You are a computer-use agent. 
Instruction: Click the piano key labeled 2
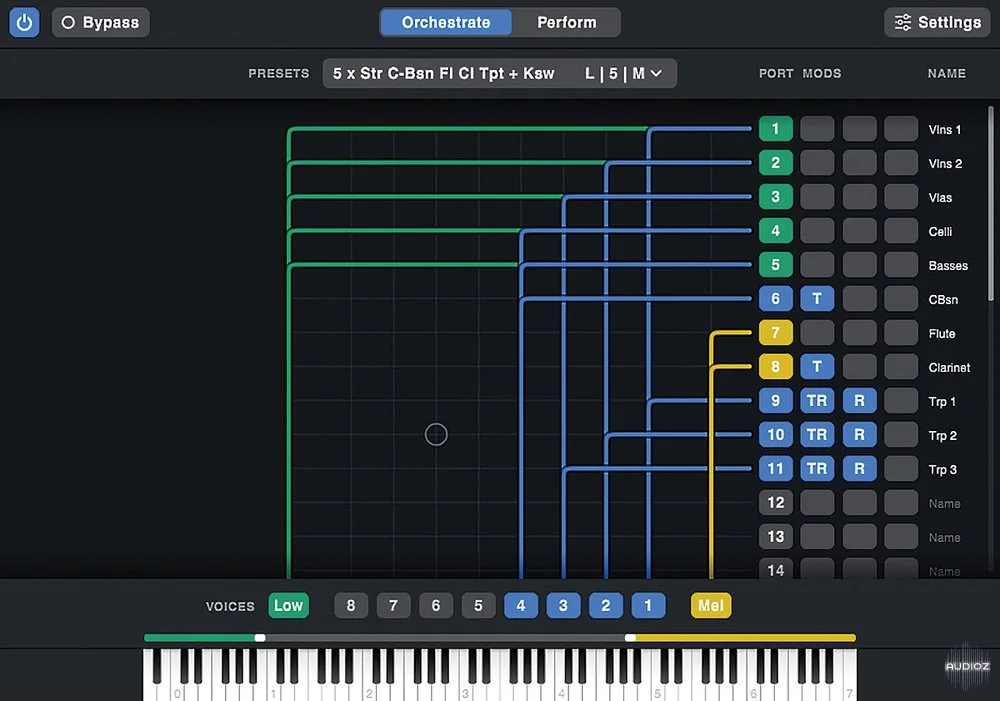point(369,693)
